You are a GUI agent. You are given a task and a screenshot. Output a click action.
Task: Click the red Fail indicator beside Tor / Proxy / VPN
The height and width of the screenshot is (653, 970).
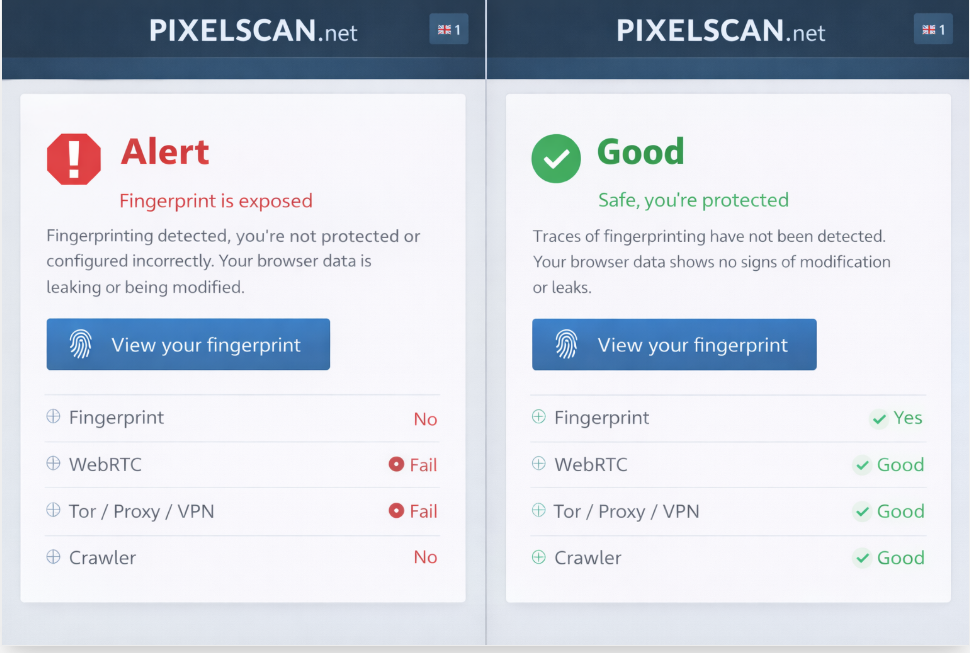pos(413,511)
